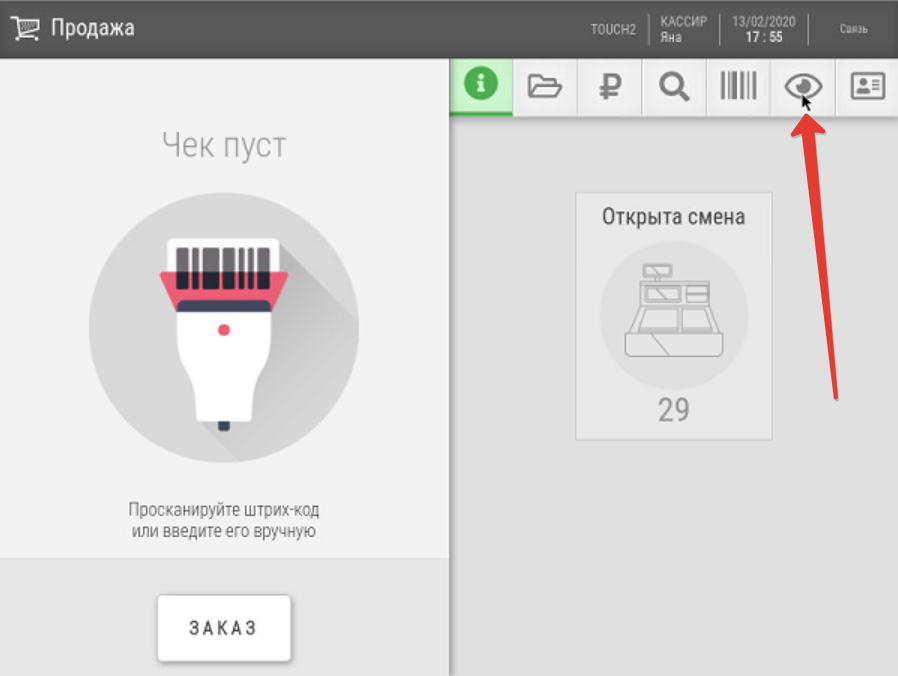Select the Продажа header title
Image resolution: width=898 pixels, height=676 pixels.
point(93,28)
